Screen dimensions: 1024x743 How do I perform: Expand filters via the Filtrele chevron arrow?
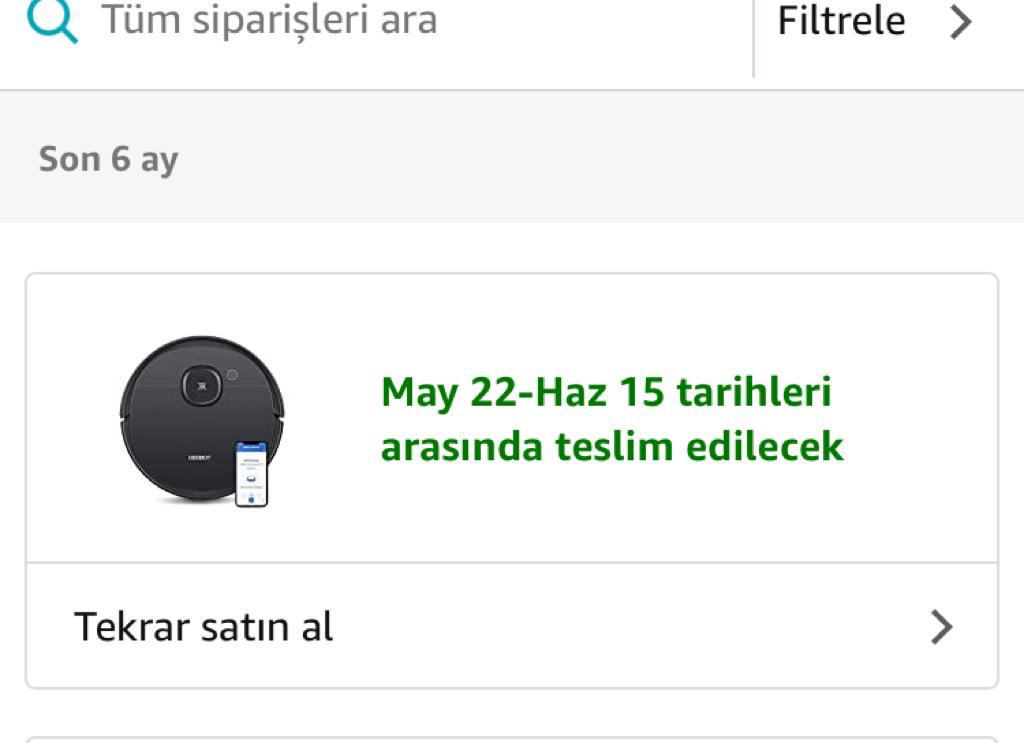961,22
